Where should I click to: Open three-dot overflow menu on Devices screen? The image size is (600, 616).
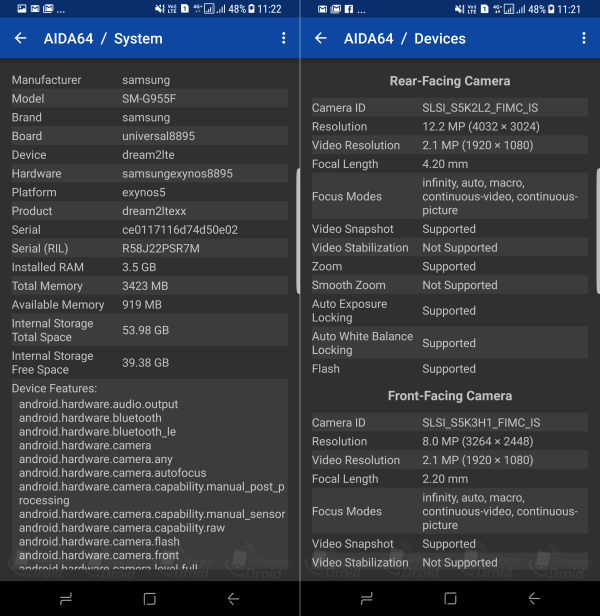point(584,39)
